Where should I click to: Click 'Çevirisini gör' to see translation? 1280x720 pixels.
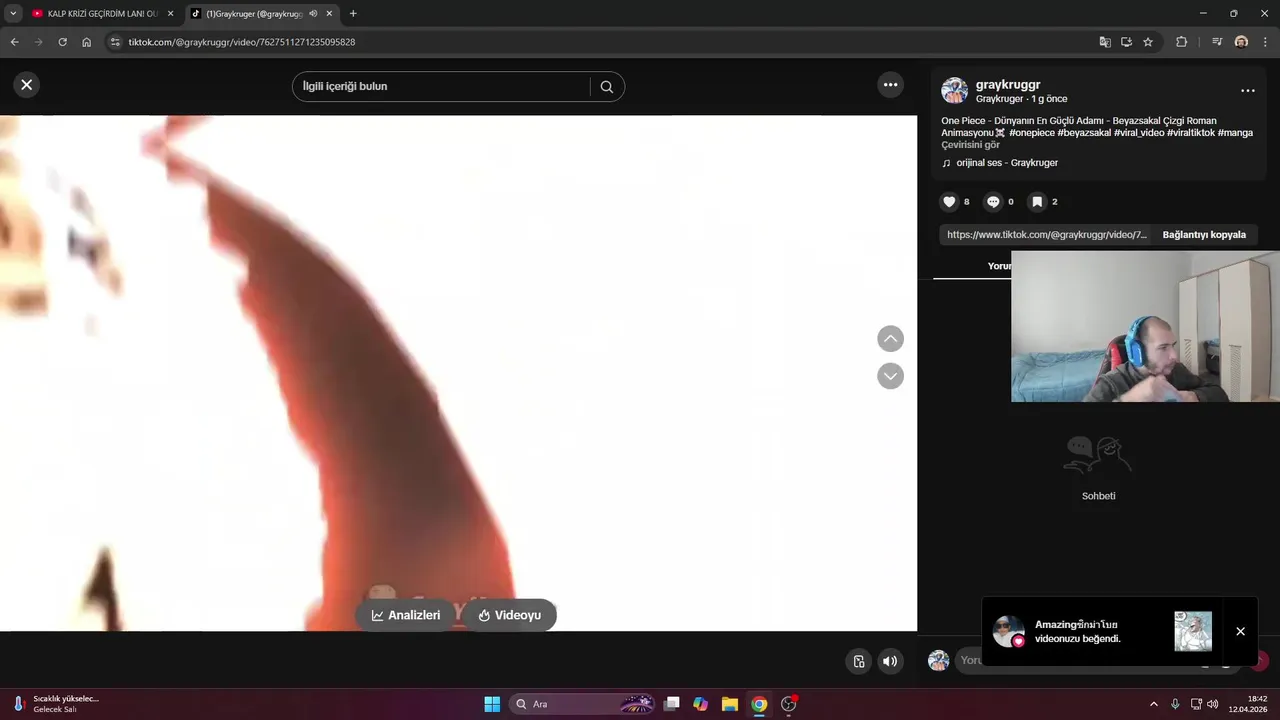[x=970, y=145]
